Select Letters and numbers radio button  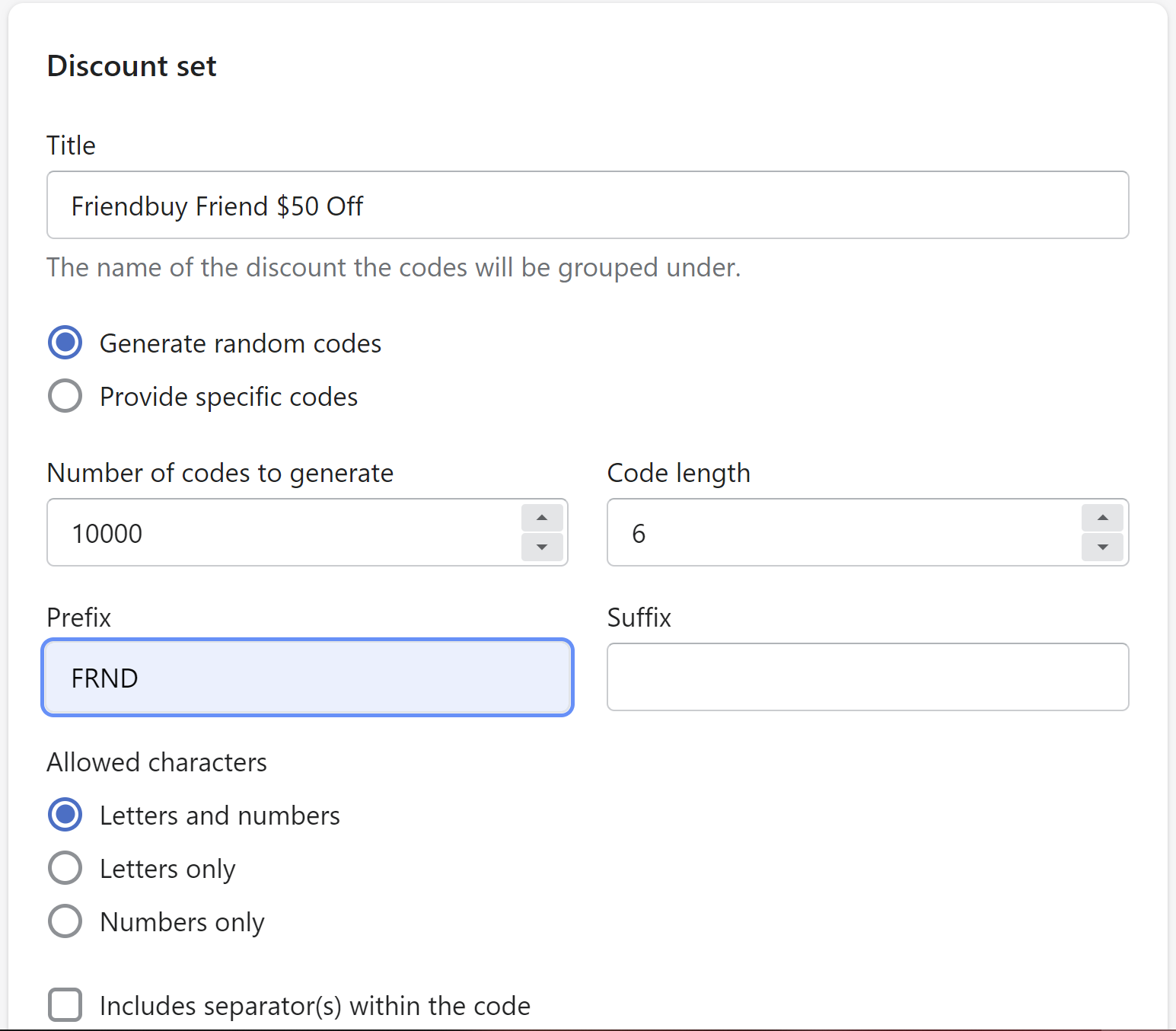[x=65, y=815]
